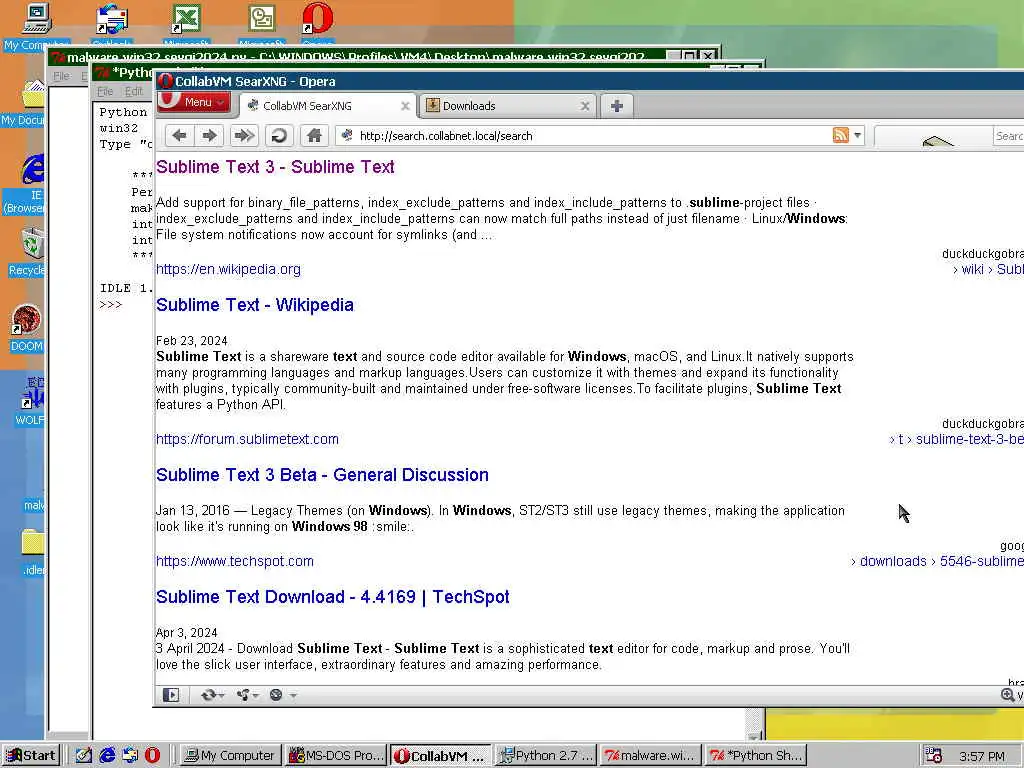Open a new tab with plus button
Viewport: 1024px width, 768px height.
(x=616, y=106)
